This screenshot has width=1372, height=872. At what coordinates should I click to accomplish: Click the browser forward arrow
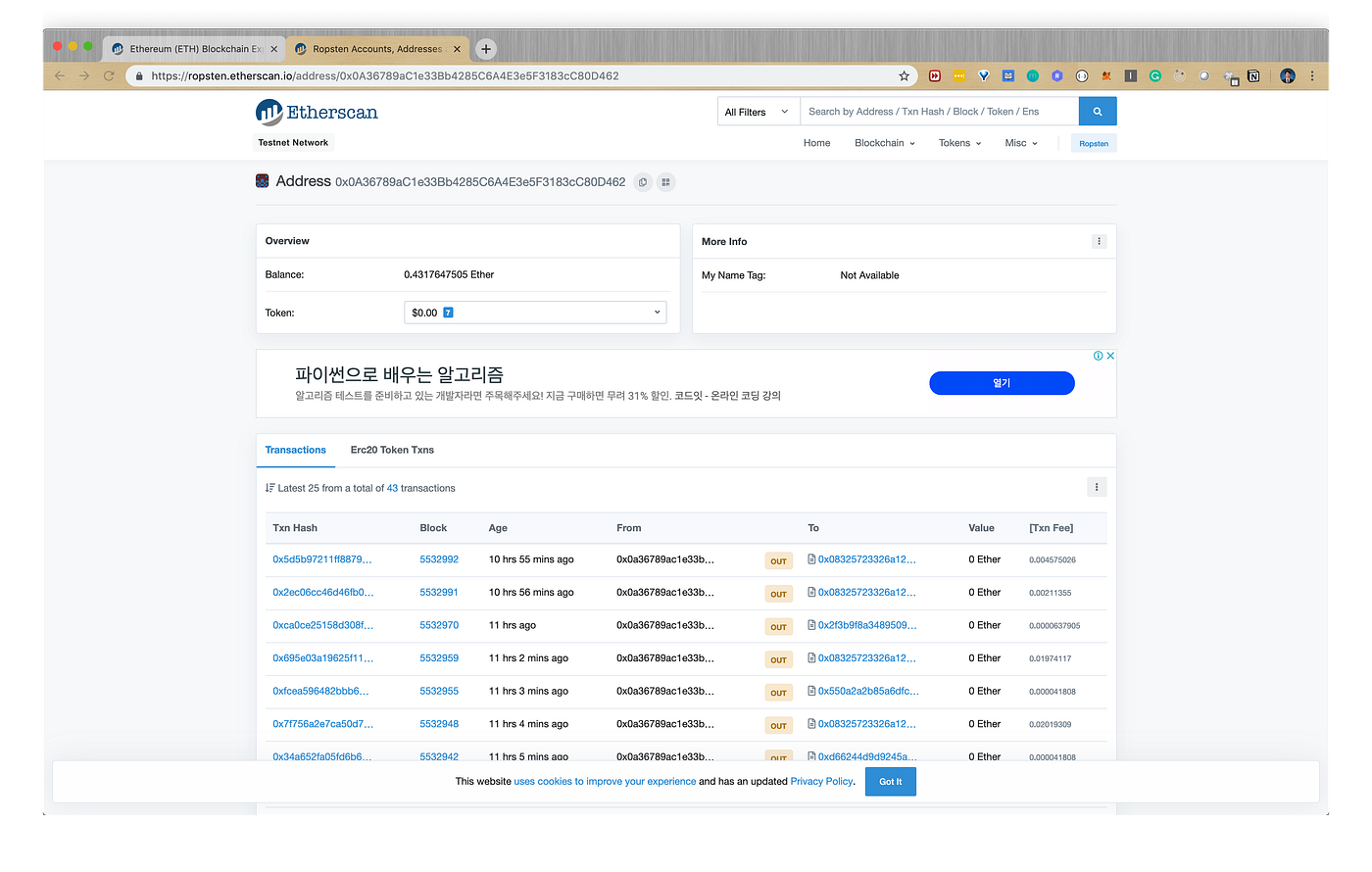pos(84,75)
